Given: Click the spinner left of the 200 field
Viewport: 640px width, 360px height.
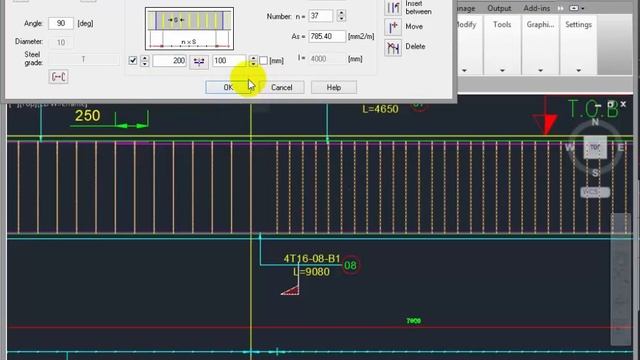Looking at the screenshot, I should tap(144, 61).
